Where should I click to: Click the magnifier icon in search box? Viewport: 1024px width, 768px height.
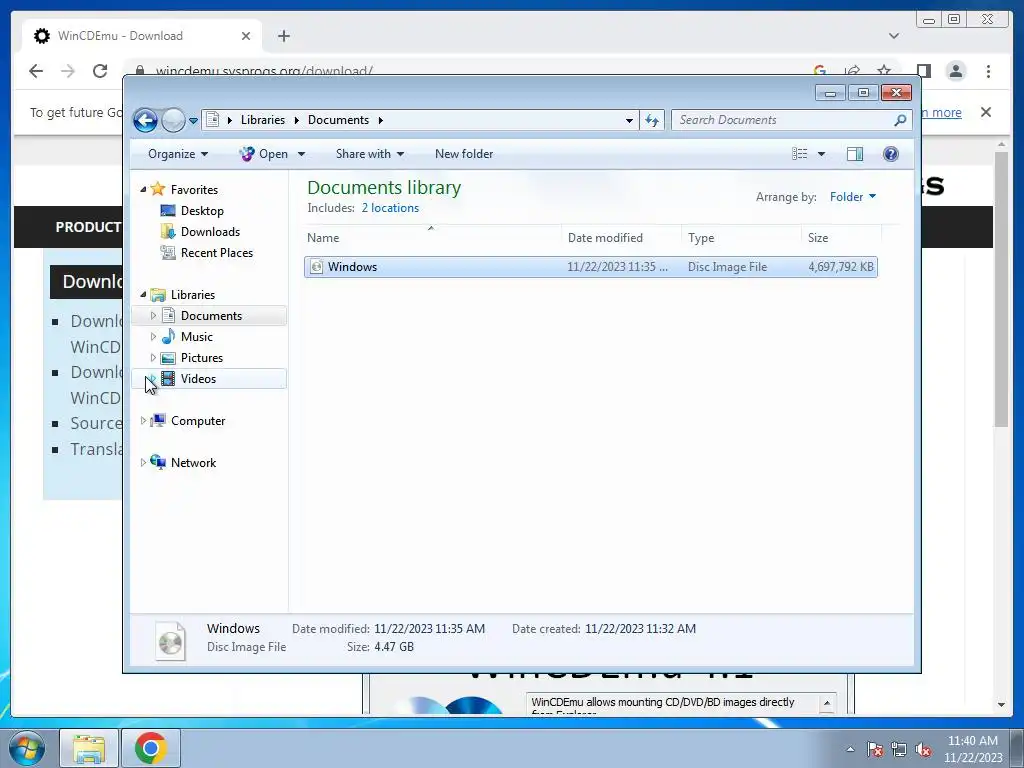click(x=900, y=120)
